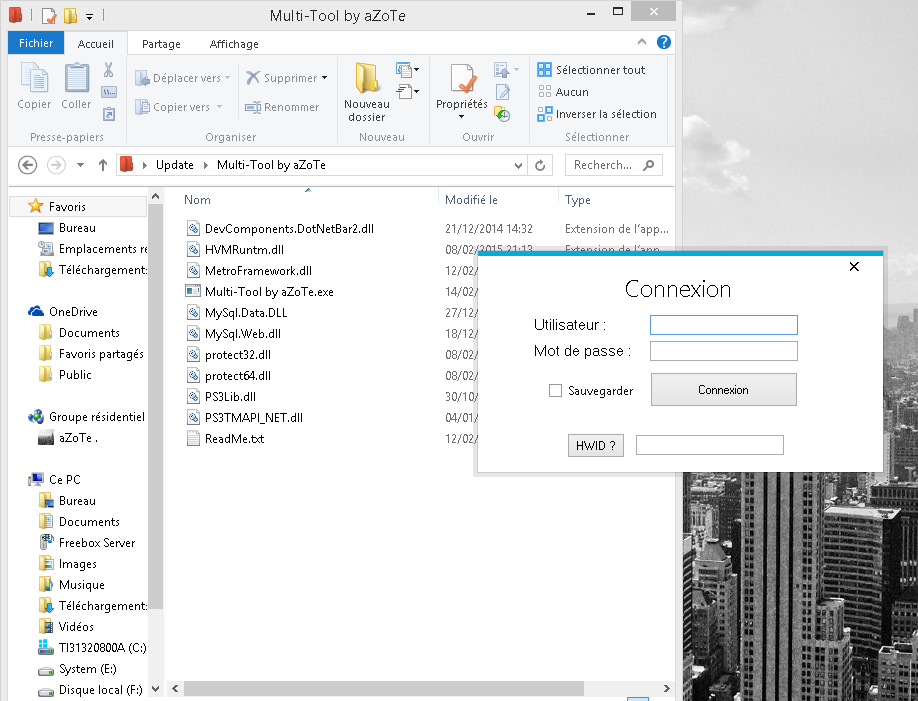
Task: Tick the Sauvegarder checkbox
Action: click(x=555, y=391)
